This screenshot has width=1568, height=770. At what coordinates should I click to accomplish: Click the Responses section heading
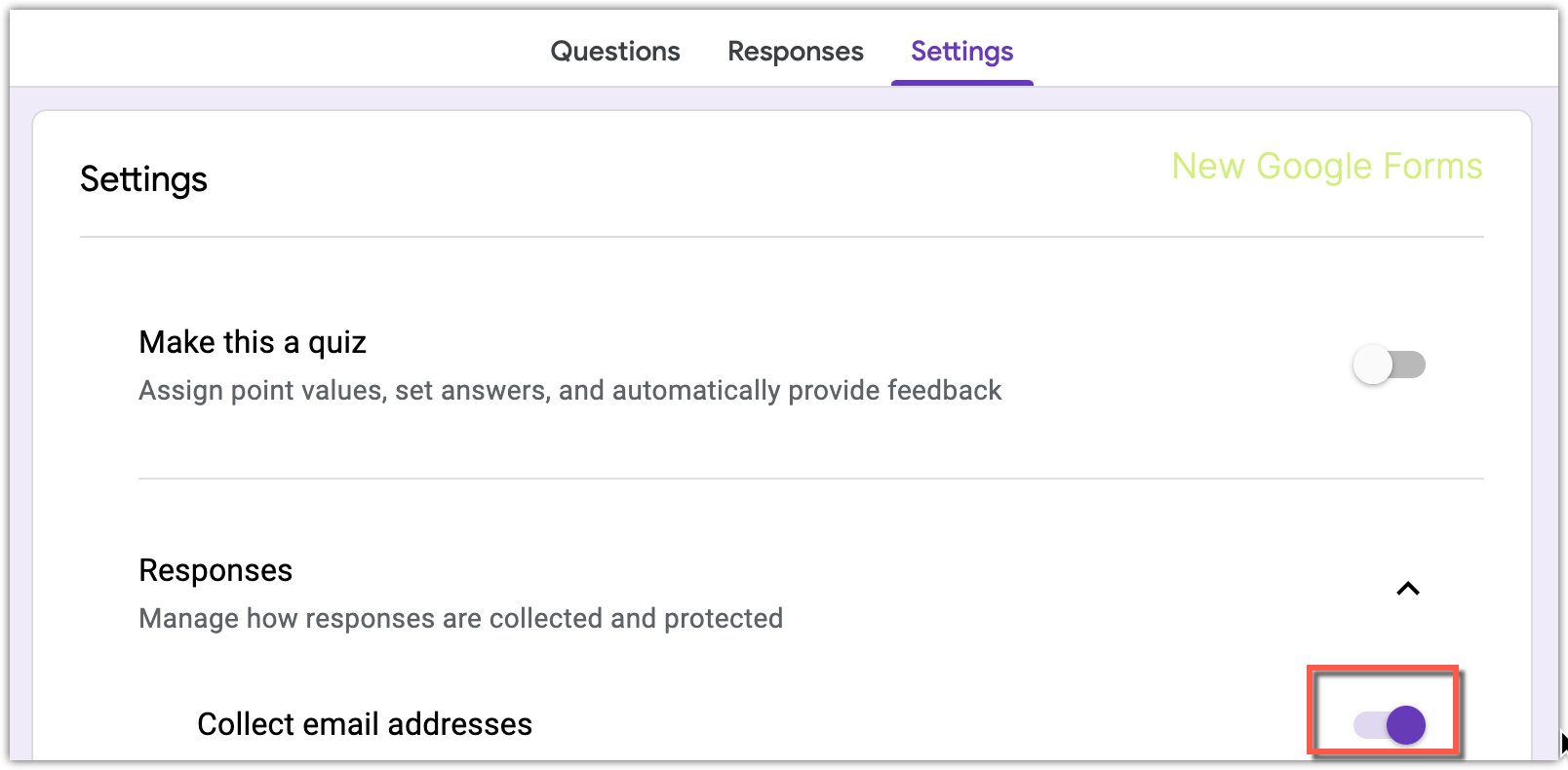(216, 570)
